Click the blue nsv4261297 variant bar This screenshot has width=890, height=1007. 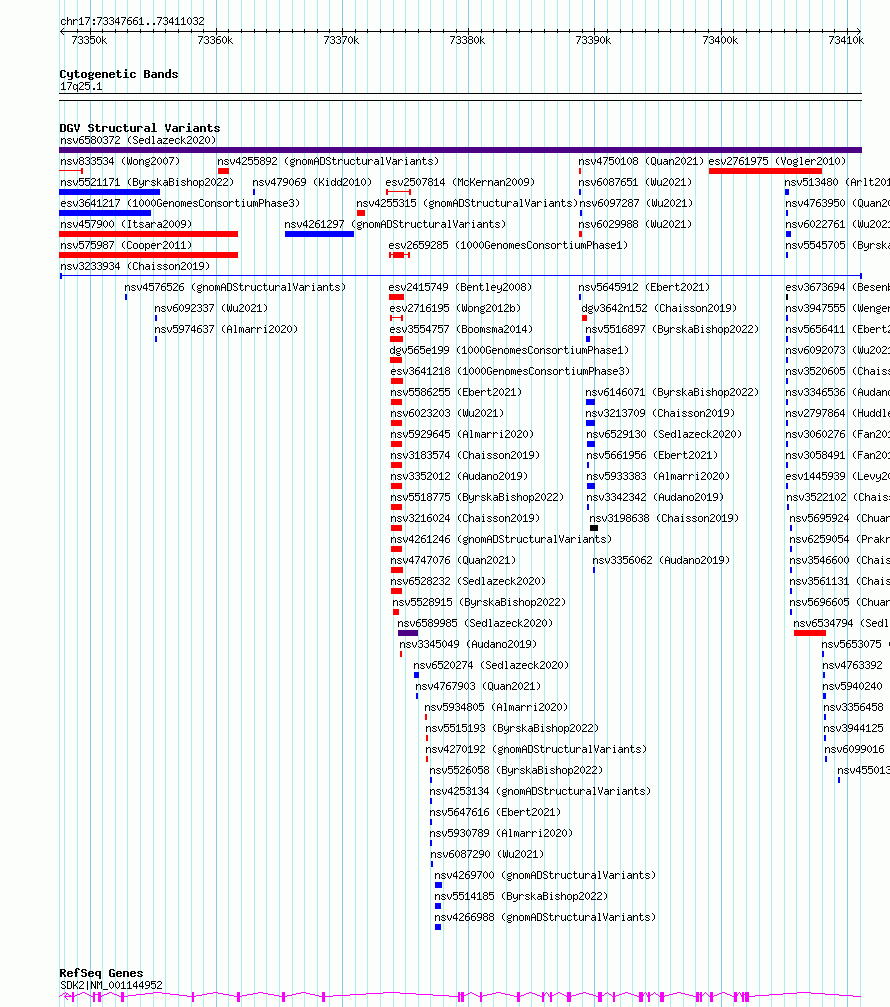point(319,234)
